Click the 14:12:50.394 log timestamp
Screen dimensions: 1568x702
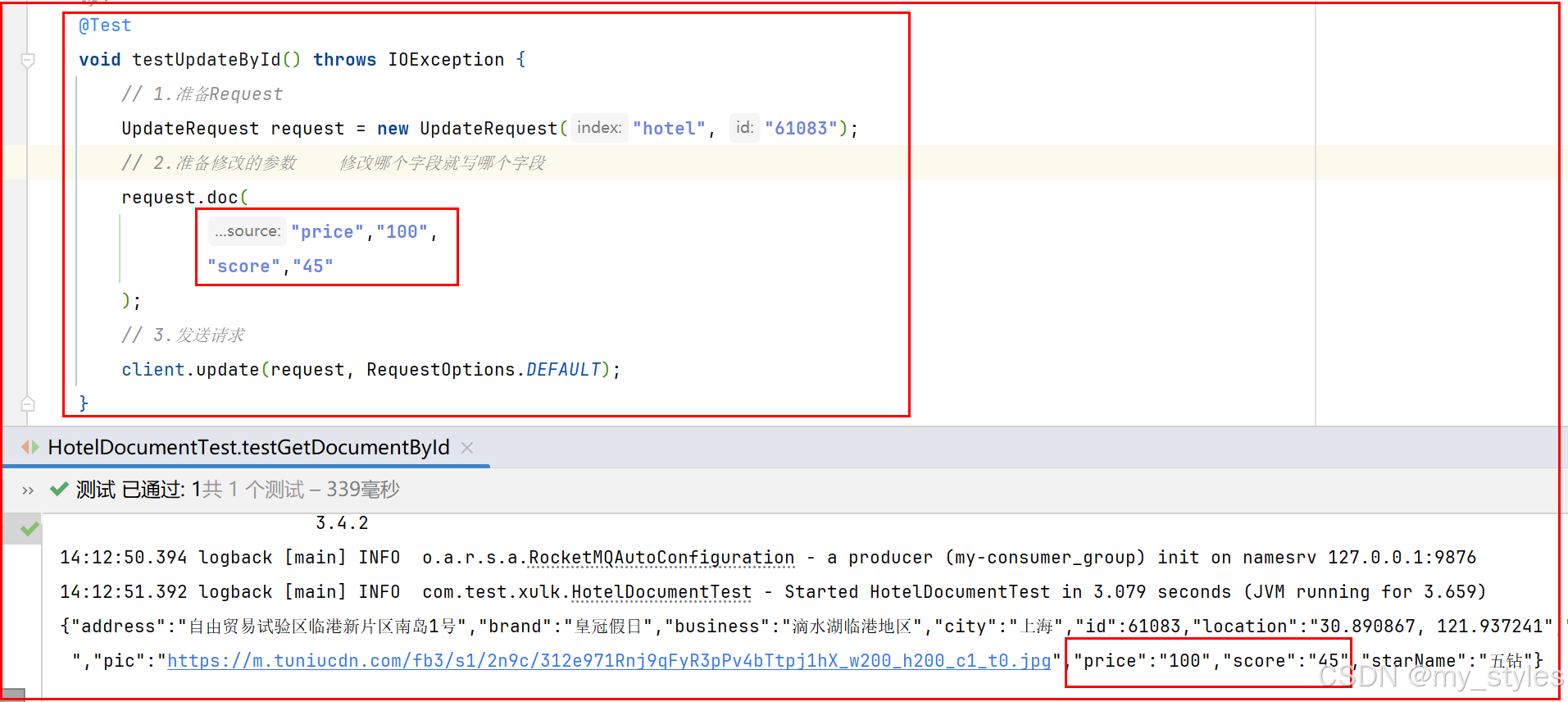pos(124,558)
